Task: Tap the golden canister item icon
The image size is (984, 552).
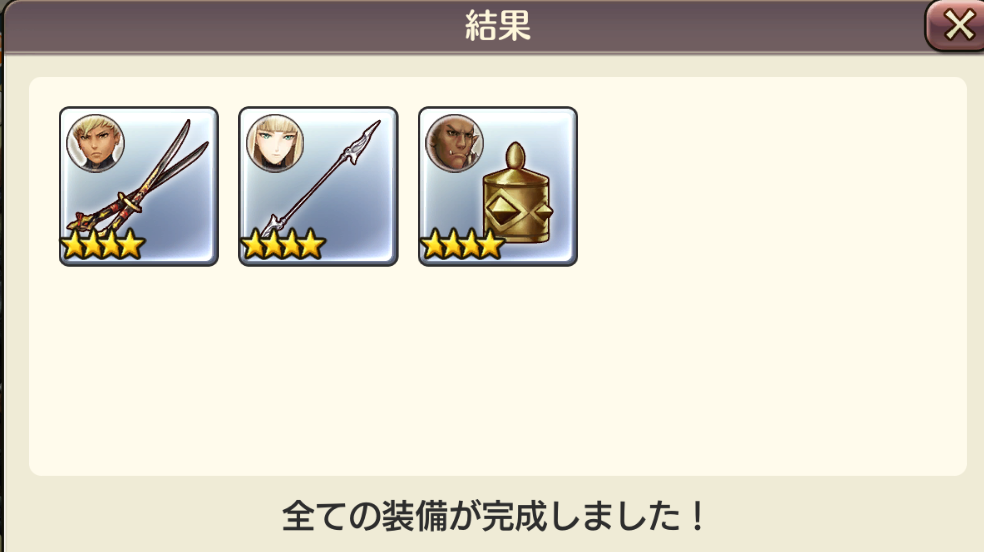Action: click(x=518, y=193)
